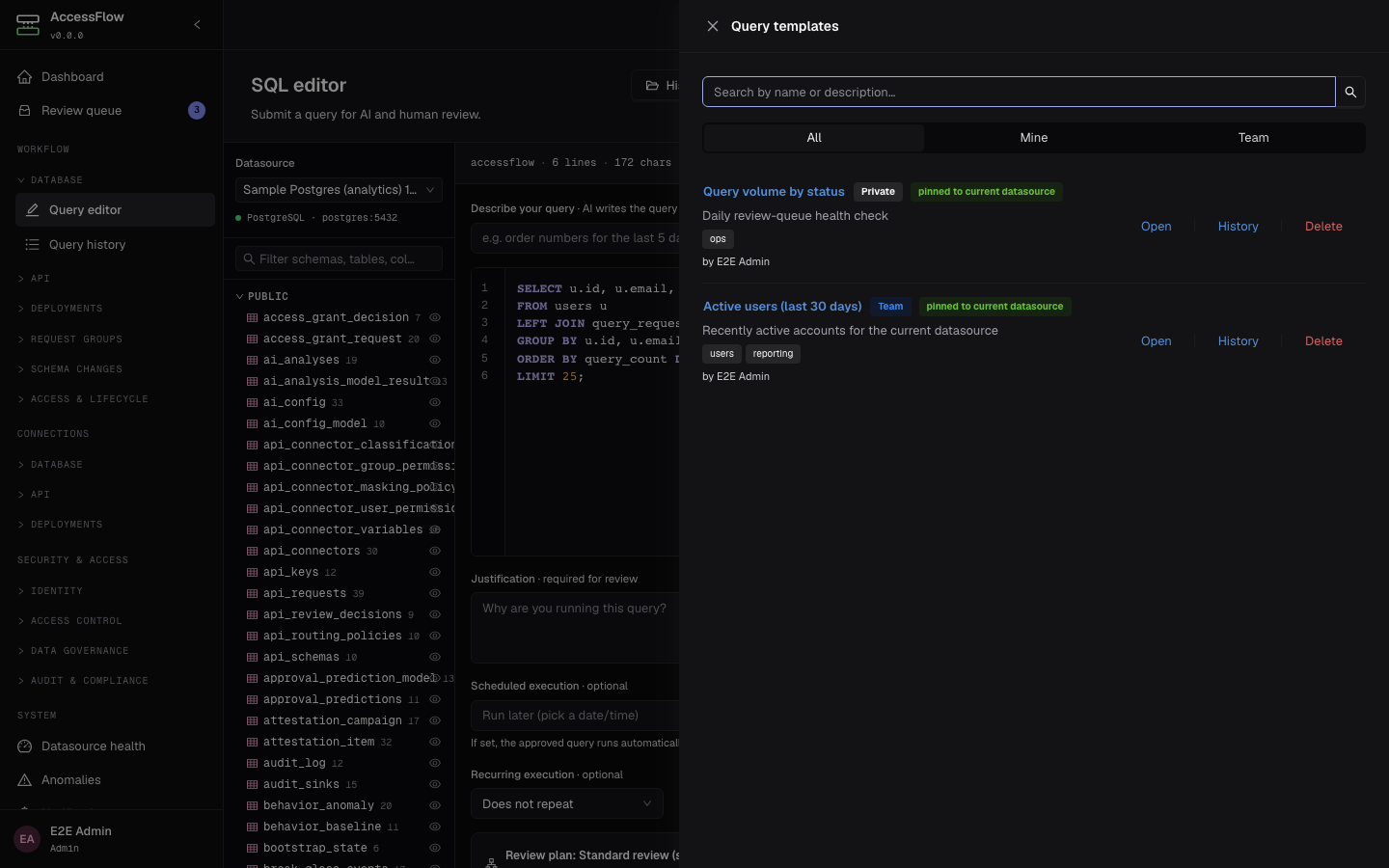Screen dimensions: 1389x868
Task: Toggle visibility eye for api_keys table
Action: point(435,572)
